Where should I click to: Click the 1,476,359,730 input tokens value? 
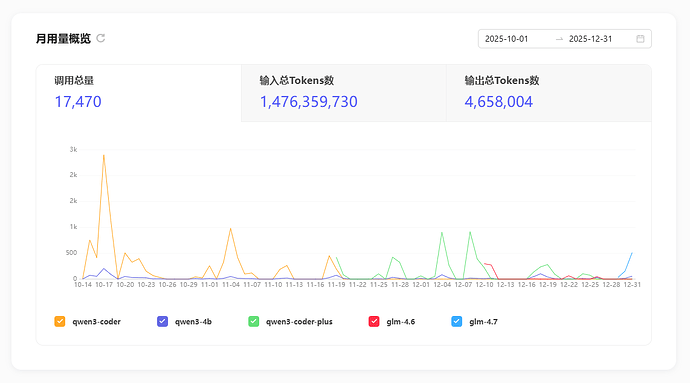[x=308, y=102]
